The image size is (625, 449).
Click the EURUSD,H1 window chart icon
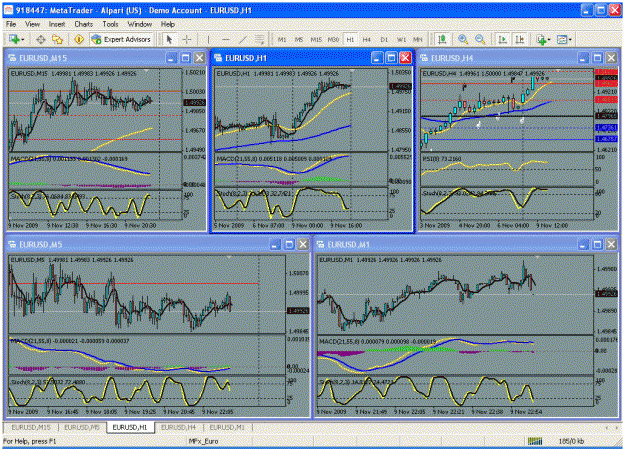[x=218, y=58]
